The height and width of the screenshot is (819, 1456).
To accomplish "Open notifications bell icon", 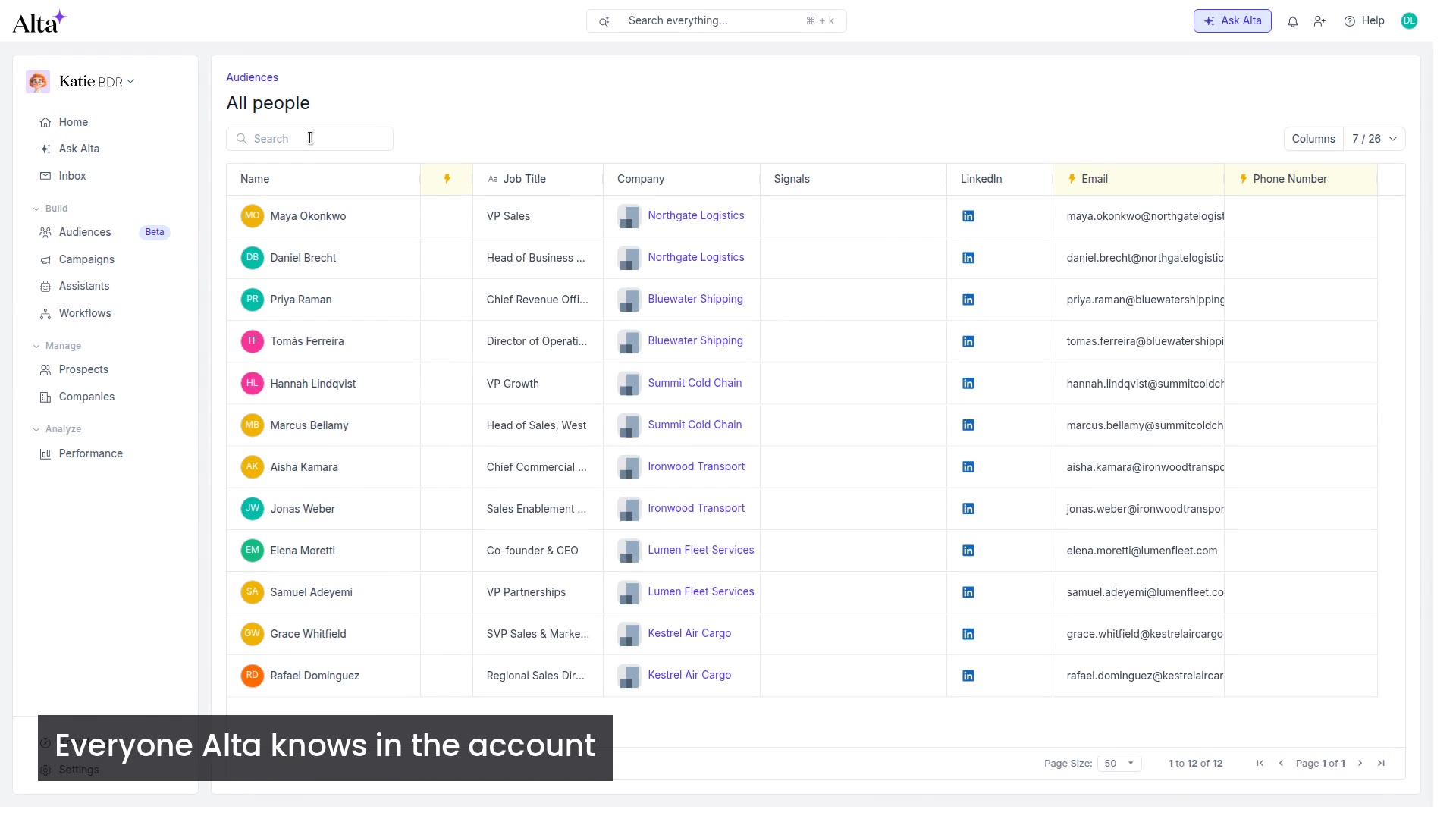I will click(1293, 21).
